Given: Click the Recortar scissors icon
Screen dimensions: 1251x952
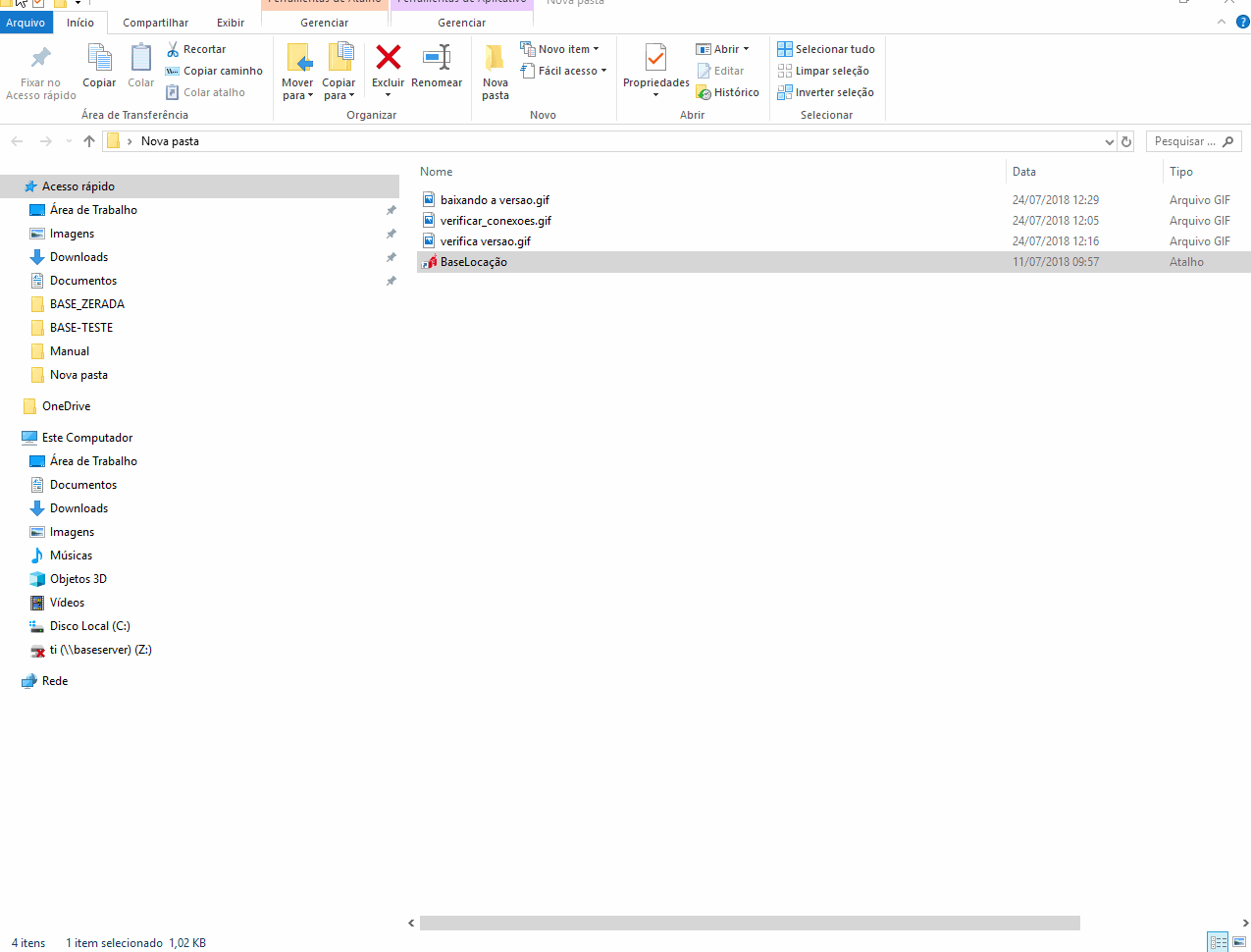Looking at the screenshot, I should (x=174, y=49).
